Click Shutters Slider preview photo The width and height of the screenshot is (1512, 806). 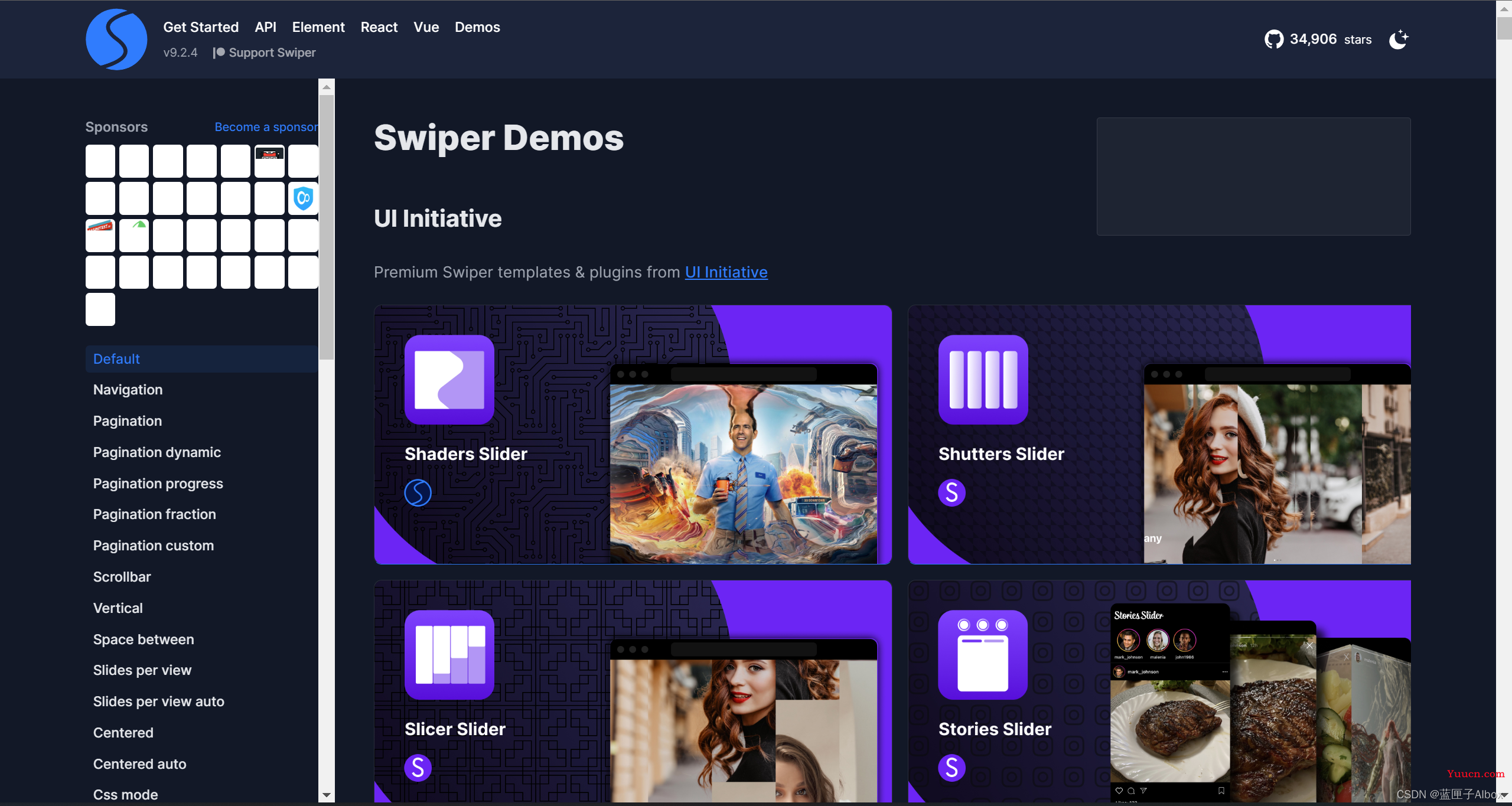point(1277,474)
